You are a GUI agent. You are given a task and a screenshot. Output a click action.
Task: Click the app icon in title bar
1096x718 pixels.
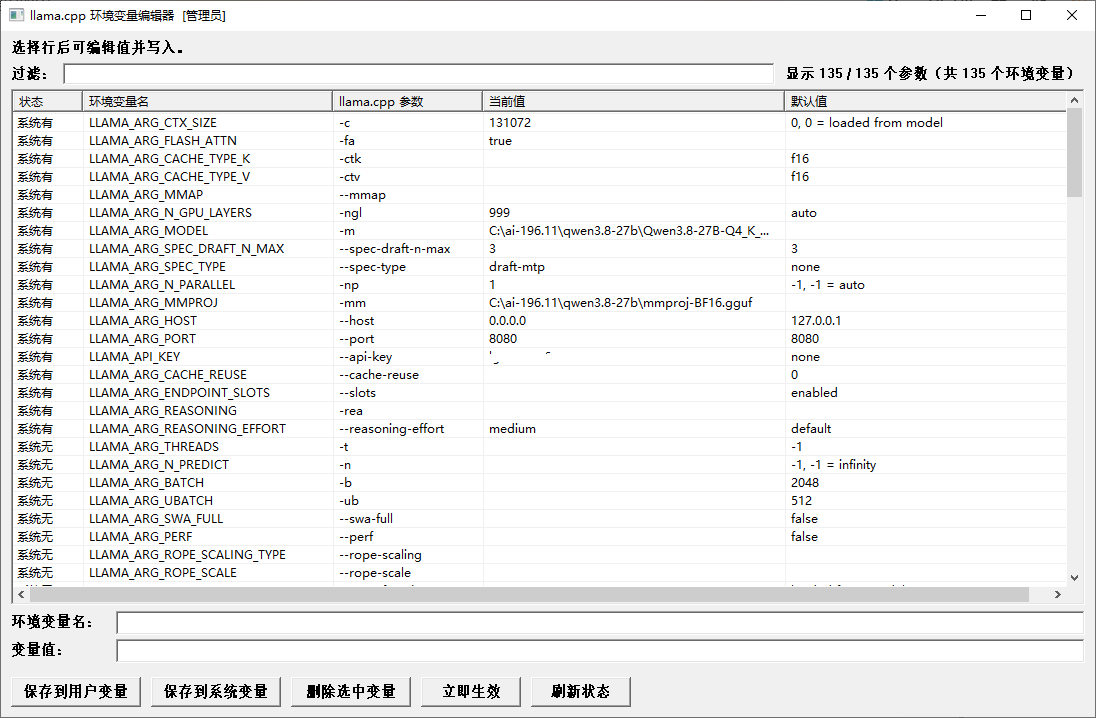click(16, 15)
